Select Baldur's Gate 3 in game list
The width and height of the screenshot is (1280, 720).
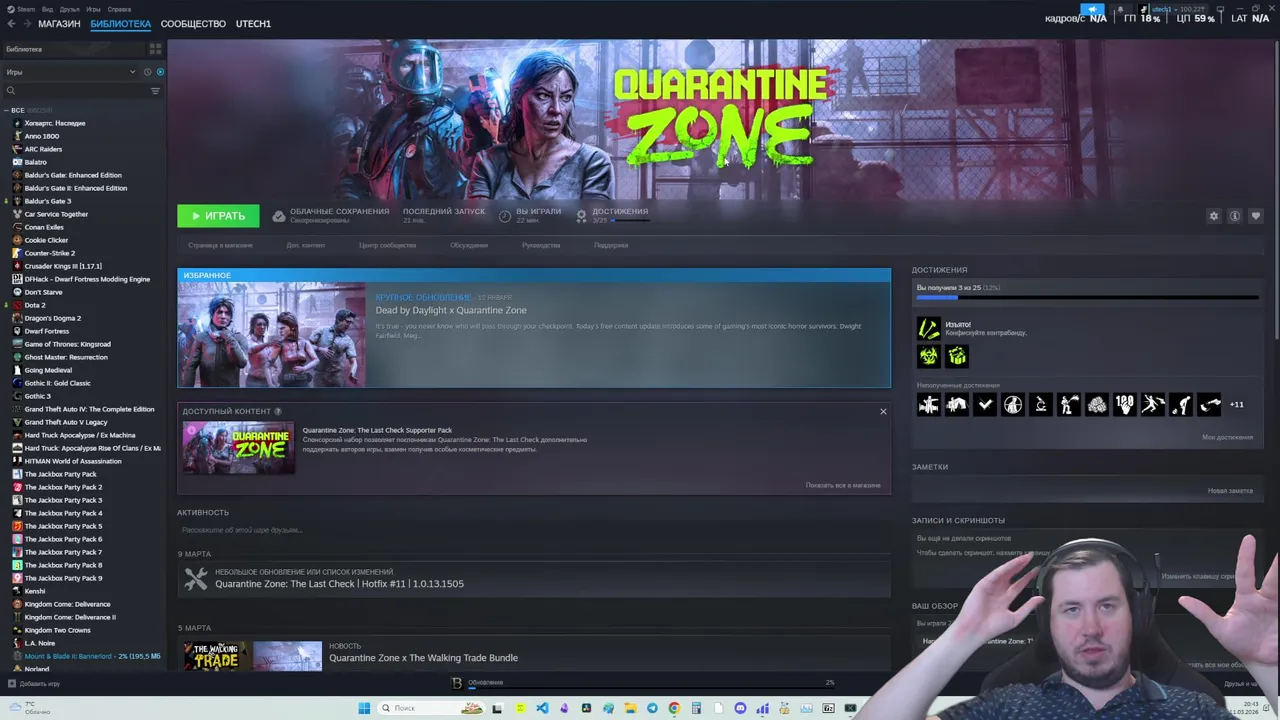pos(48,201)
